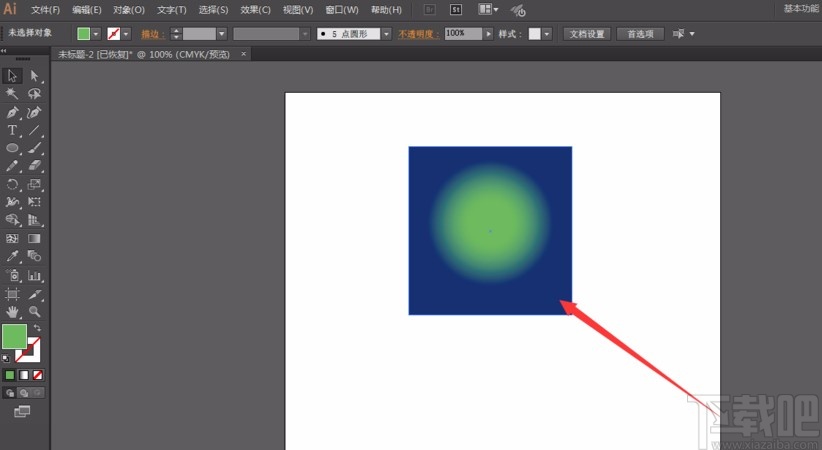Image resolution: width=822 pixels, height=450 pixels.
Task: Select the Rotate tool
Action: click(12, 184)
